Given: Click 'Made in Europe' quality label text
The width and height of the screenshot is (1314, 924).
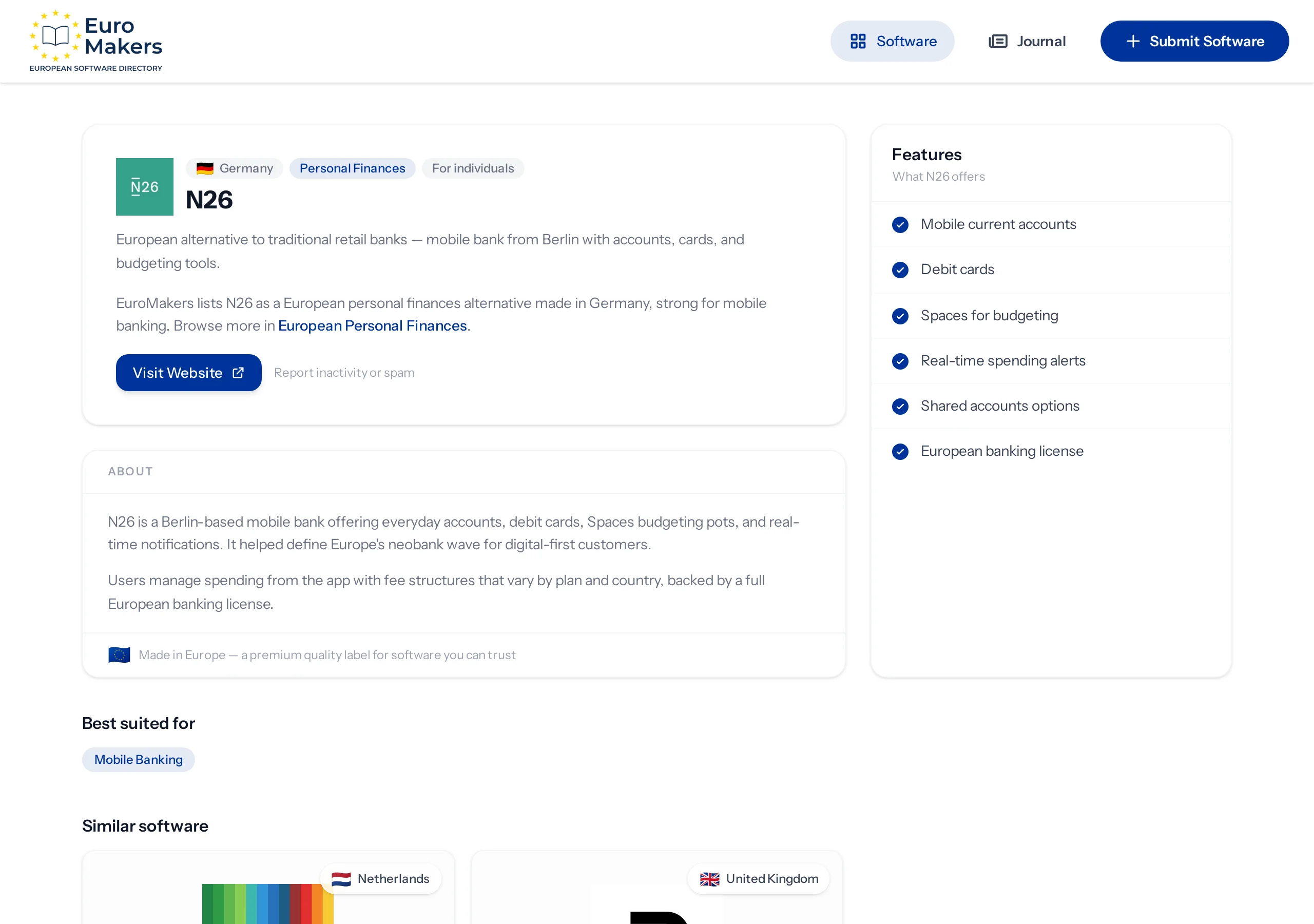Looking at the screenshot, I should point(327,655).
